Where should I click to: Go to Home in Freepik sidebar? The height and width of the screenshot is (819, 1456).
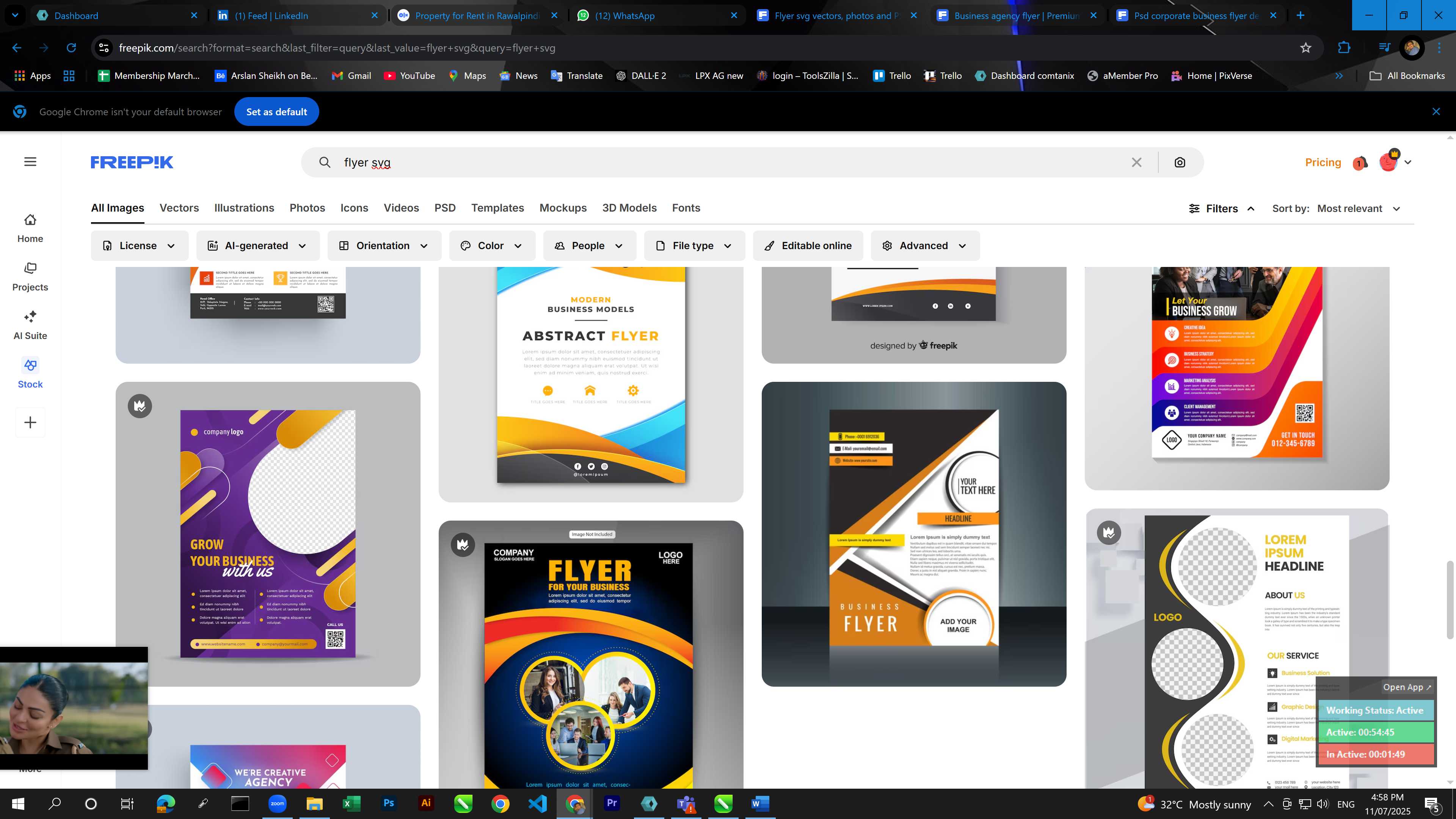pos(30,228)
